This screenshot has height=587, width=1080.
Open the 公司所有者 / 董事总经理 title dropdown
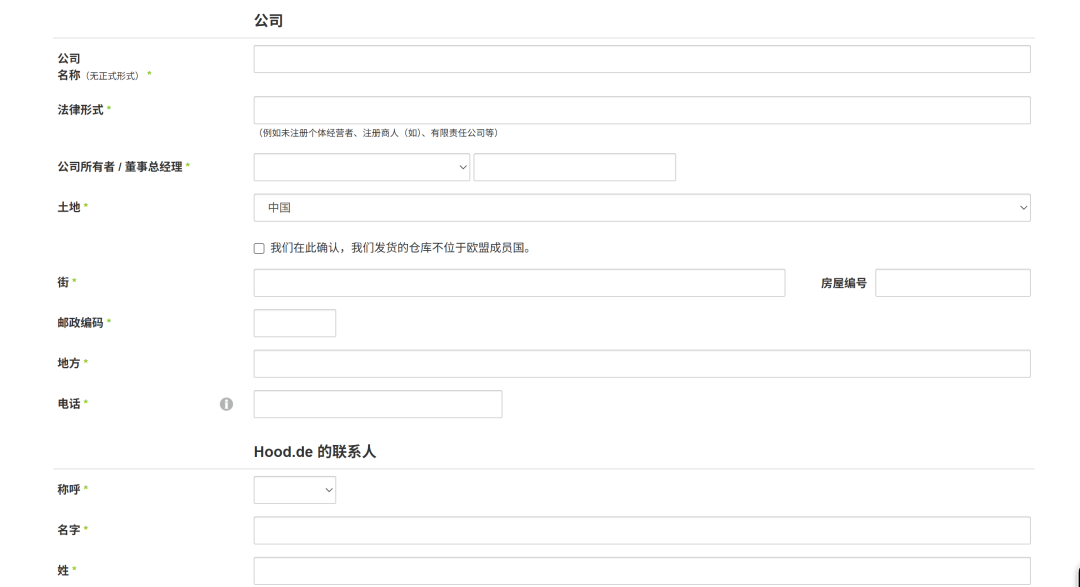tap(362, 167)
